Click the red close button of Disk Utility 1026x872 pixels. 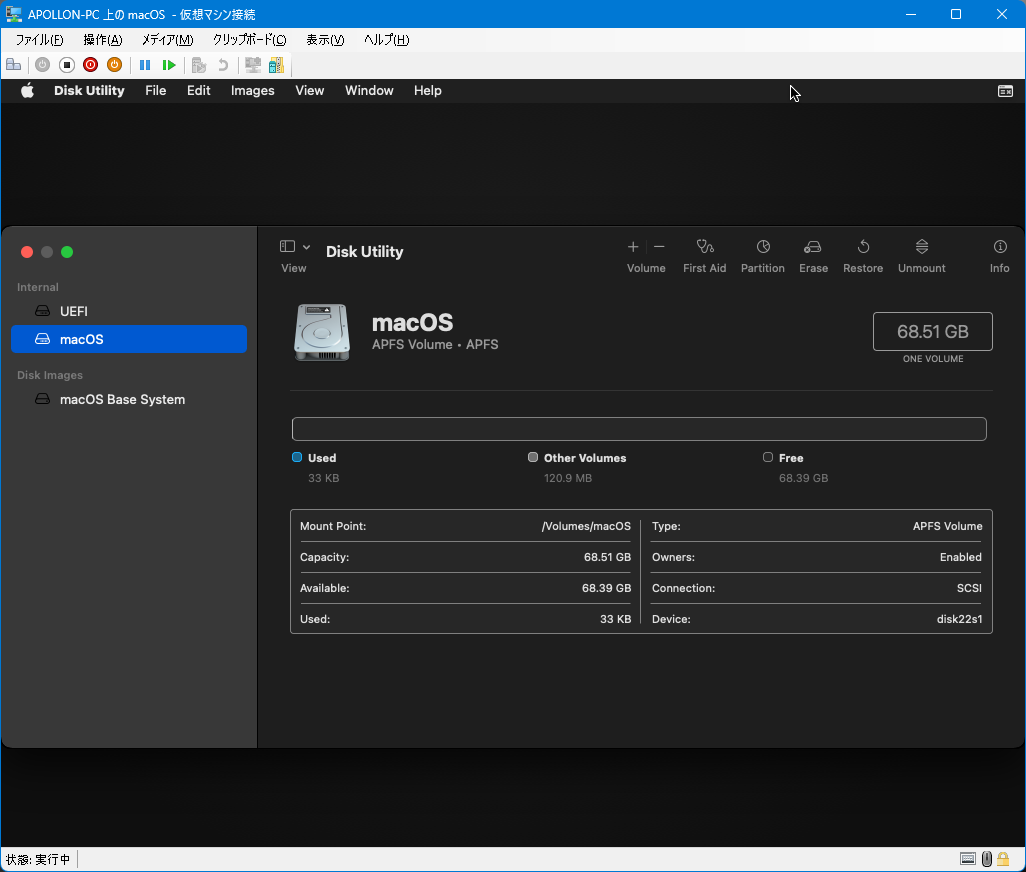(x=27, y=252)
